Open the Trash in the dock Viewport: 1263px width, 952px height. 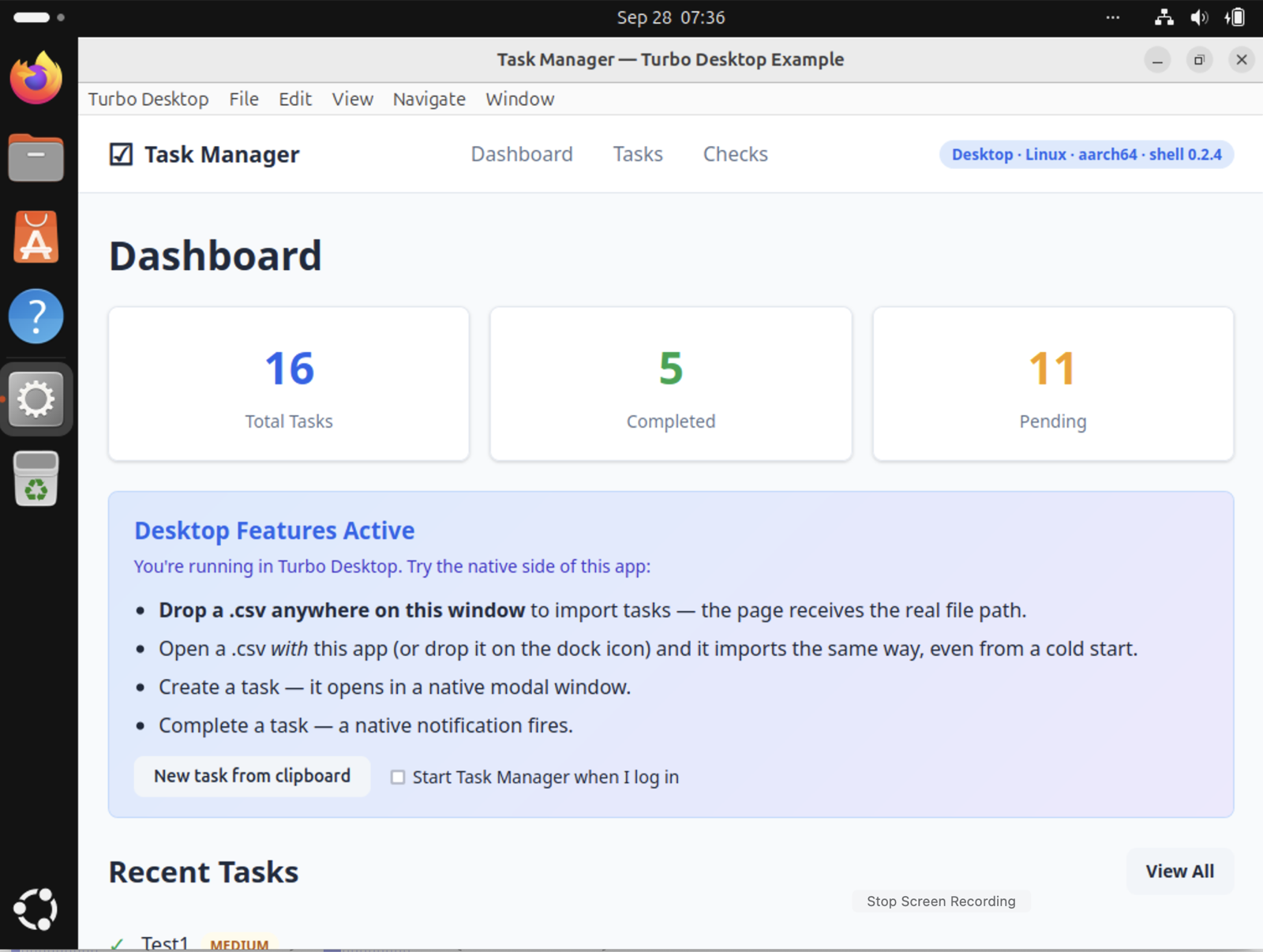coord(36,478)
